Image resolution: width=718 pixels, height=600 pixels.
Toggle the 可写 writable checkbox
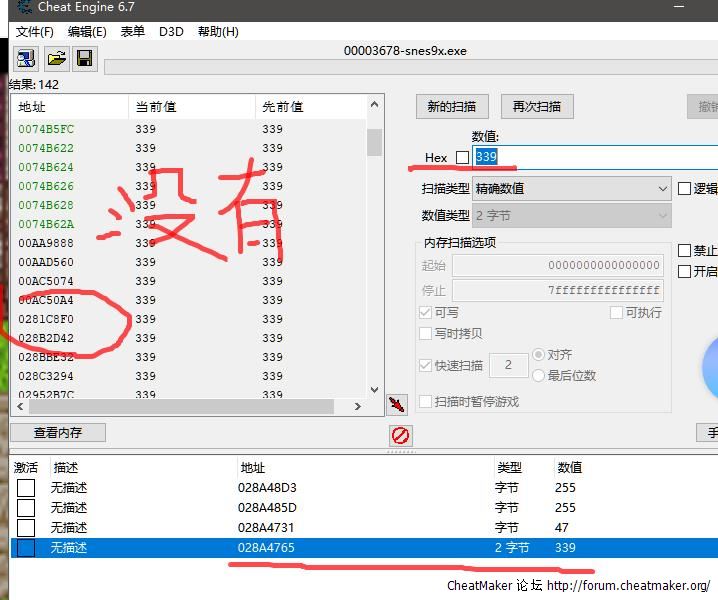pos(426,313)
